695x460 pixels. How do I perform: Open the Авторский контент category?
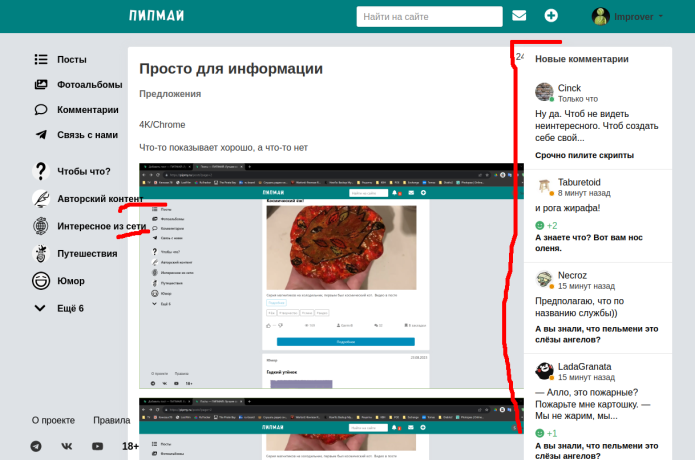coord(100,199)
